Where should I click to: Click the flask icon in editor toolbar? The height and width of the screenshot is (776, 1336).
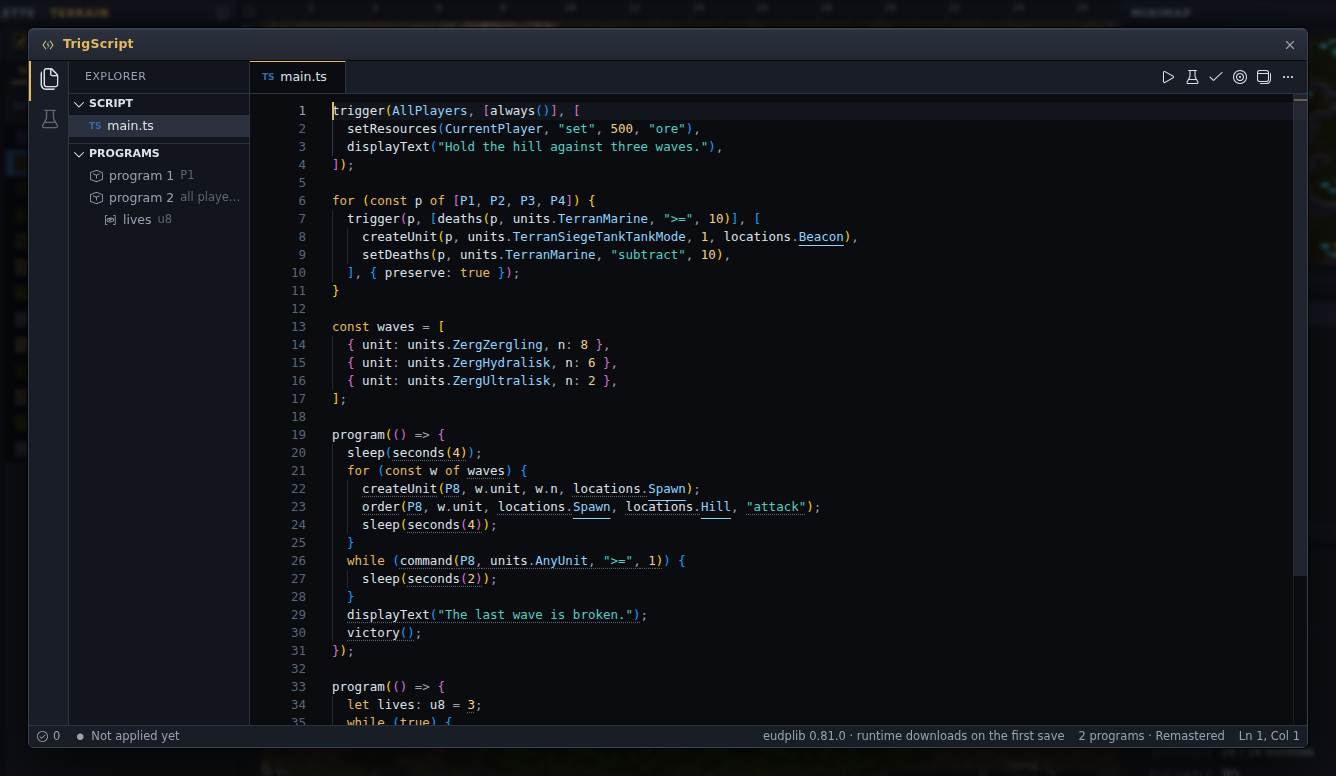[1192, 77]
